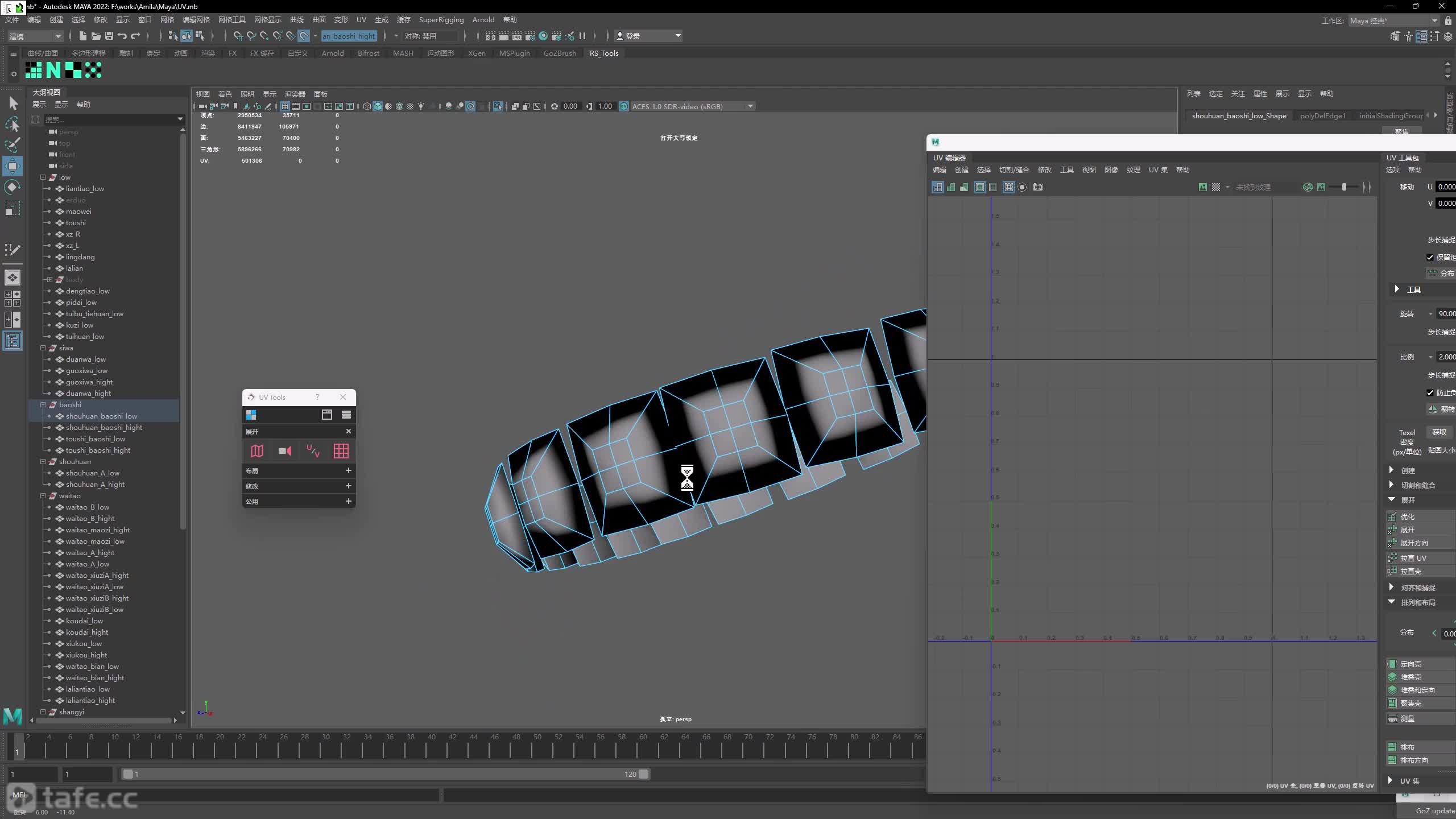Click the Redo arrow icon
The height and width of the screenshot is (819, 1456).
tap(135, 36)
